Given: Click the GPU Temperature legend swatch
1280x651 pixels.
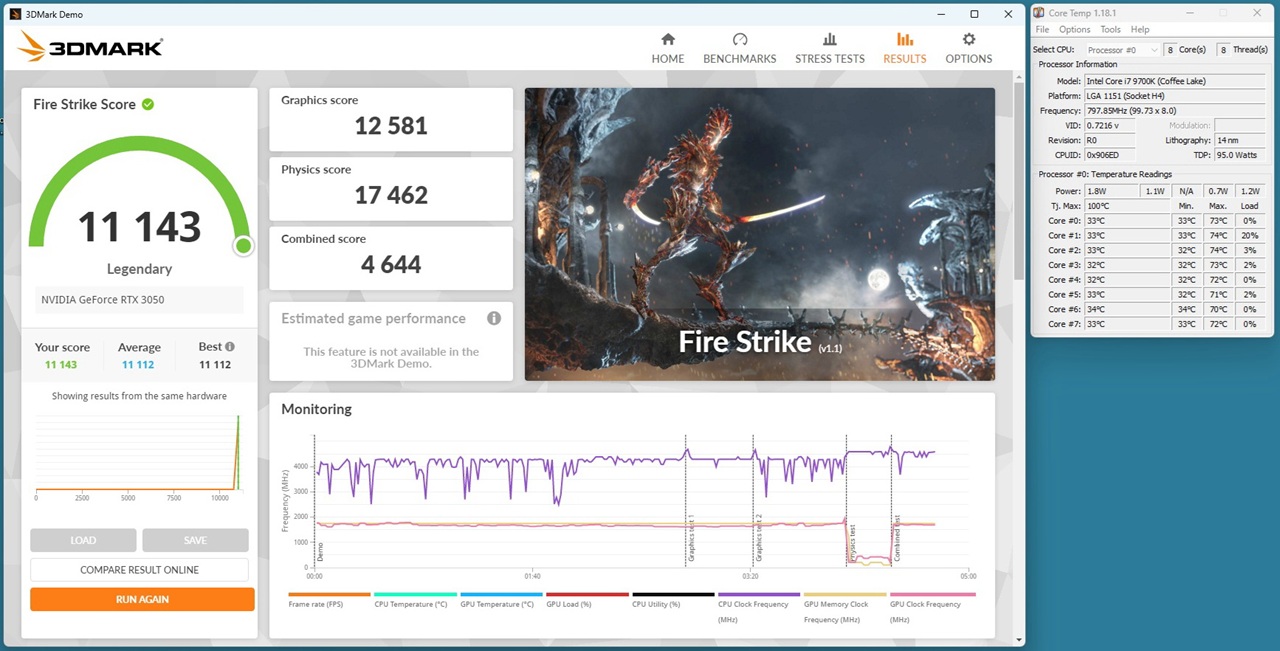Looking at the screenshot, I should click(501, 594).
